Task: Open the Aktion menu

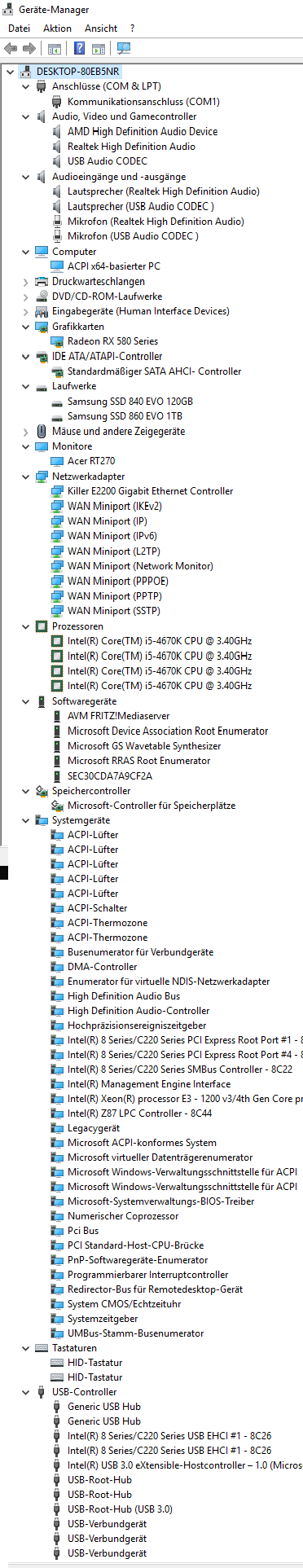Action: (x=57, y=29)
